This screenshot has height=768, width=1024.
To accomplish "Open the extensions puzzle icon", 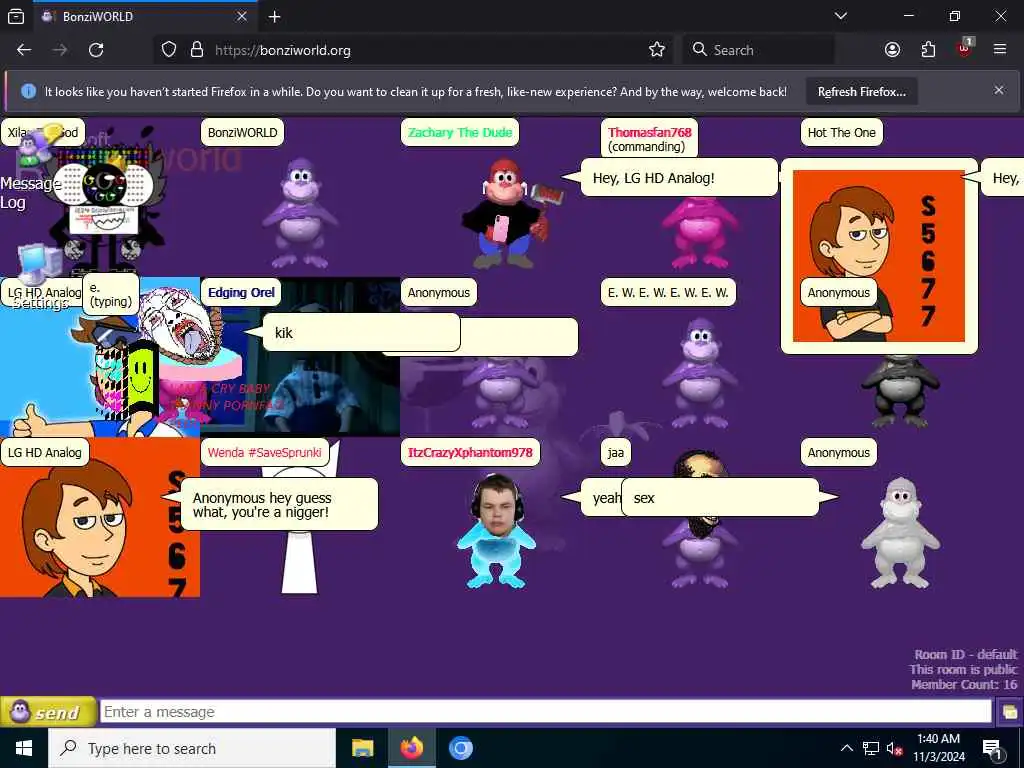I will (x=928, y=50).
